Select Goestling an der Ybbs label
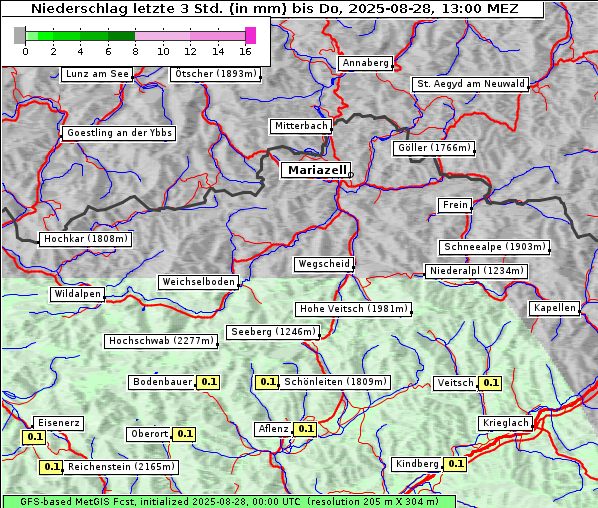This screenshot has width=598, height=508. pos(119,133)
